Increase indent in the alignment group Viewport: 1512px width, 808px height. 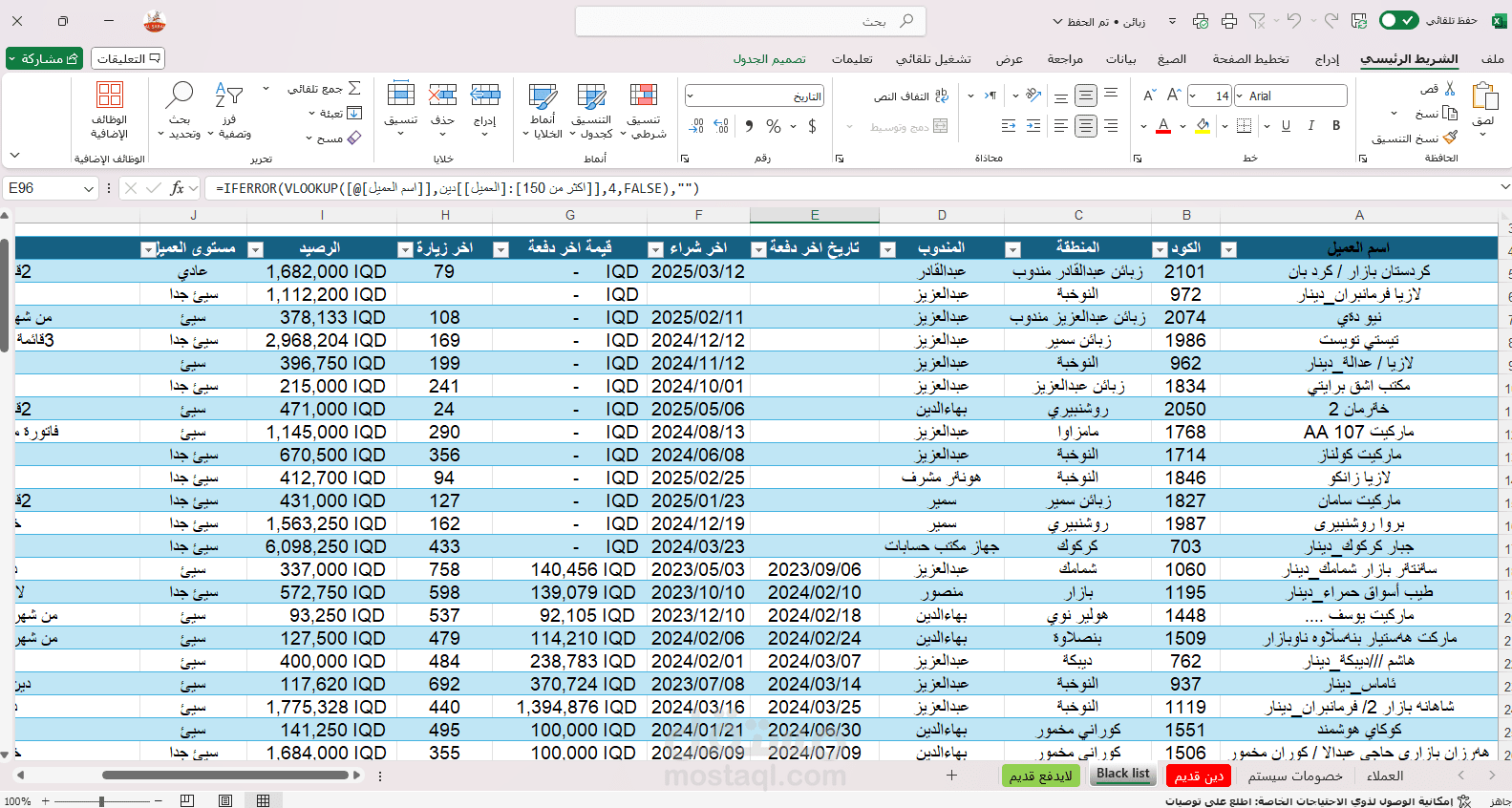pyautogui.click(x=1009, y=125)
